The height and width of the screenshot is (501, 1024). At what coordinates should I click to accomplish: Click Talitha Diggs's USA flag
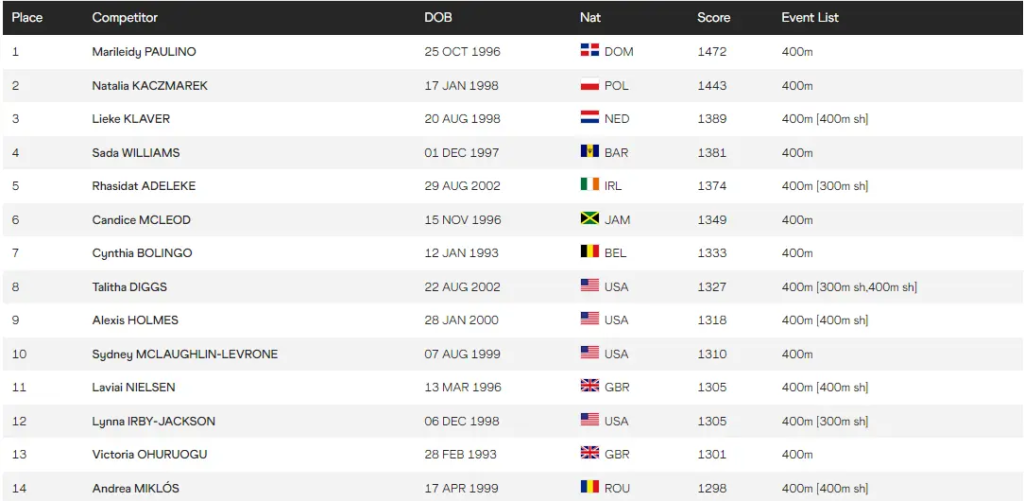pos(590,286)
